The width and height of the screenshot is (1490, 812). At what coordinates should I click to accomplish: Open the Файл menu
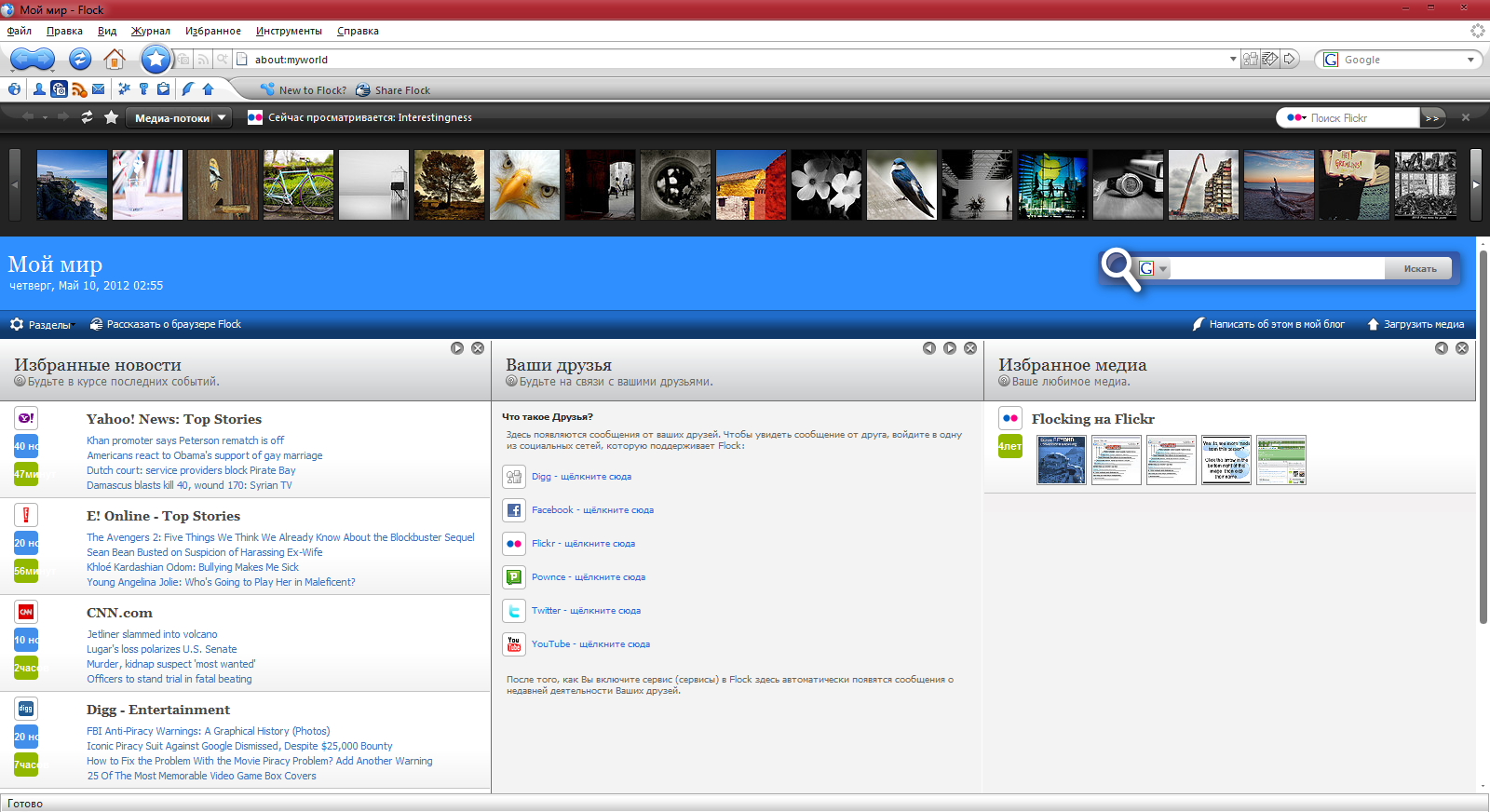[20, 31]
